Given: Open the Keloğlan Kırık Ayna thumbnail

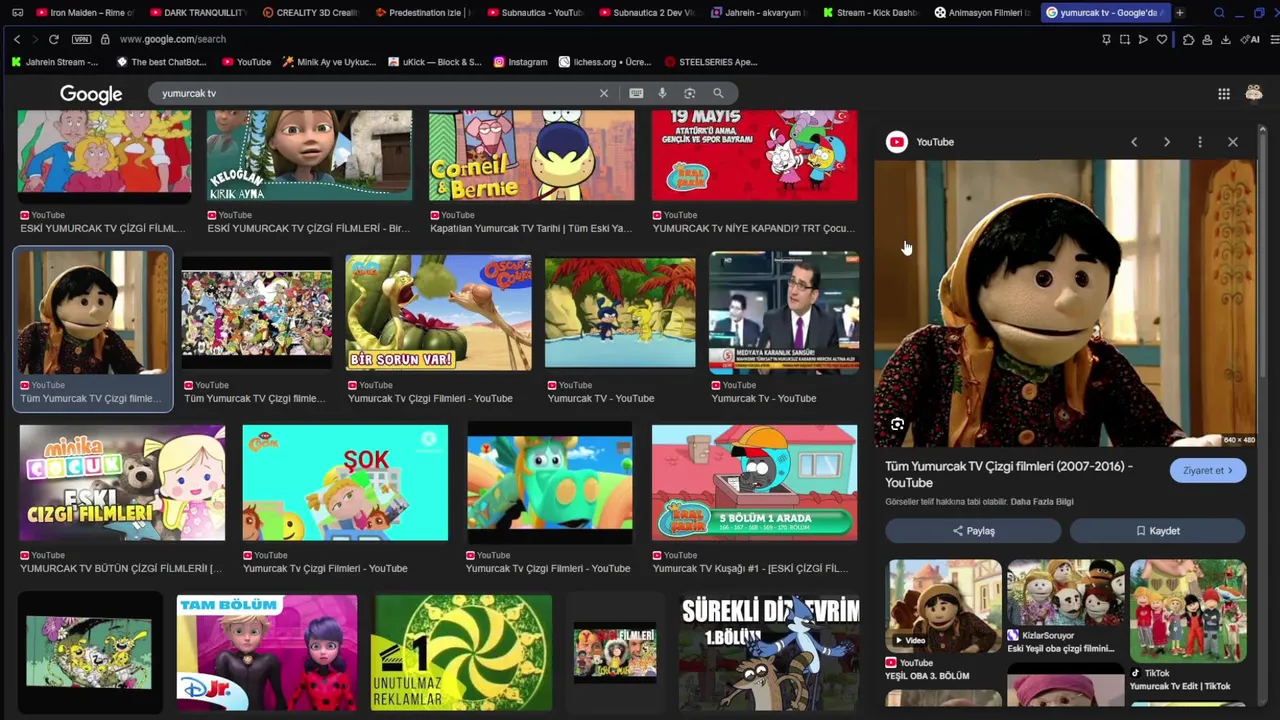Looking at the screenshot, I should click(x=309, y=156).
